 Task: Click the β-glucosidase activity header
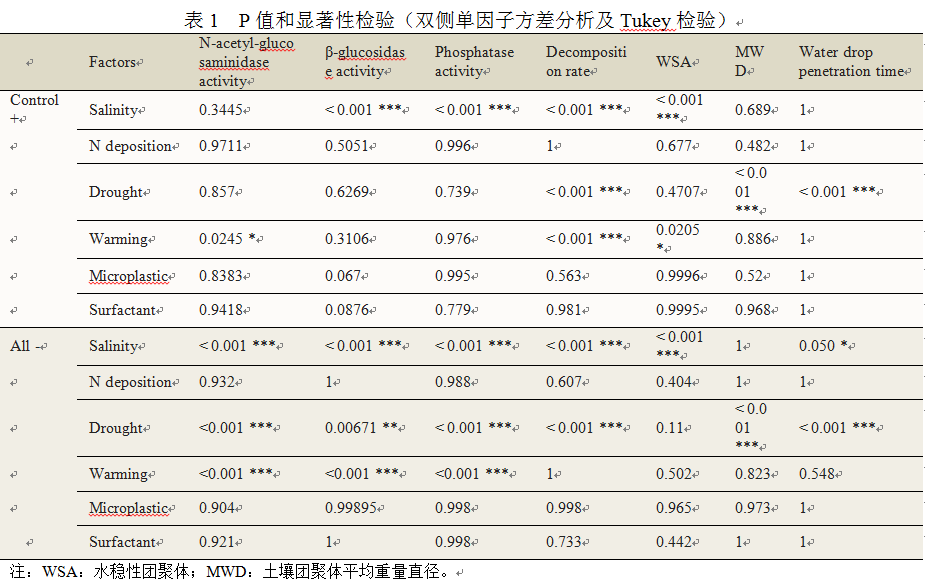365,62
